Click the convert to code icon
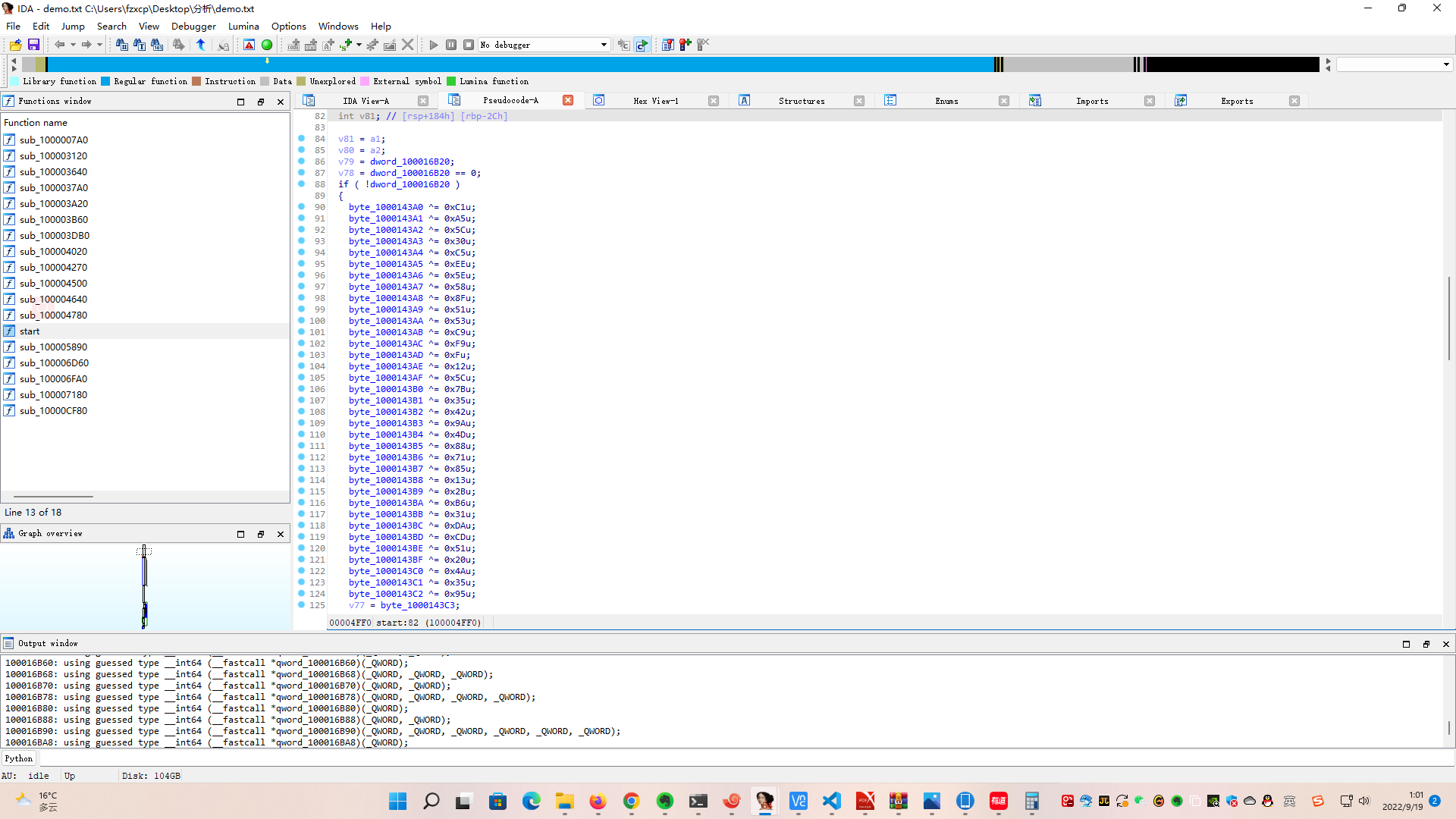Screen dimensions: 1456x819 pos(293,45)
